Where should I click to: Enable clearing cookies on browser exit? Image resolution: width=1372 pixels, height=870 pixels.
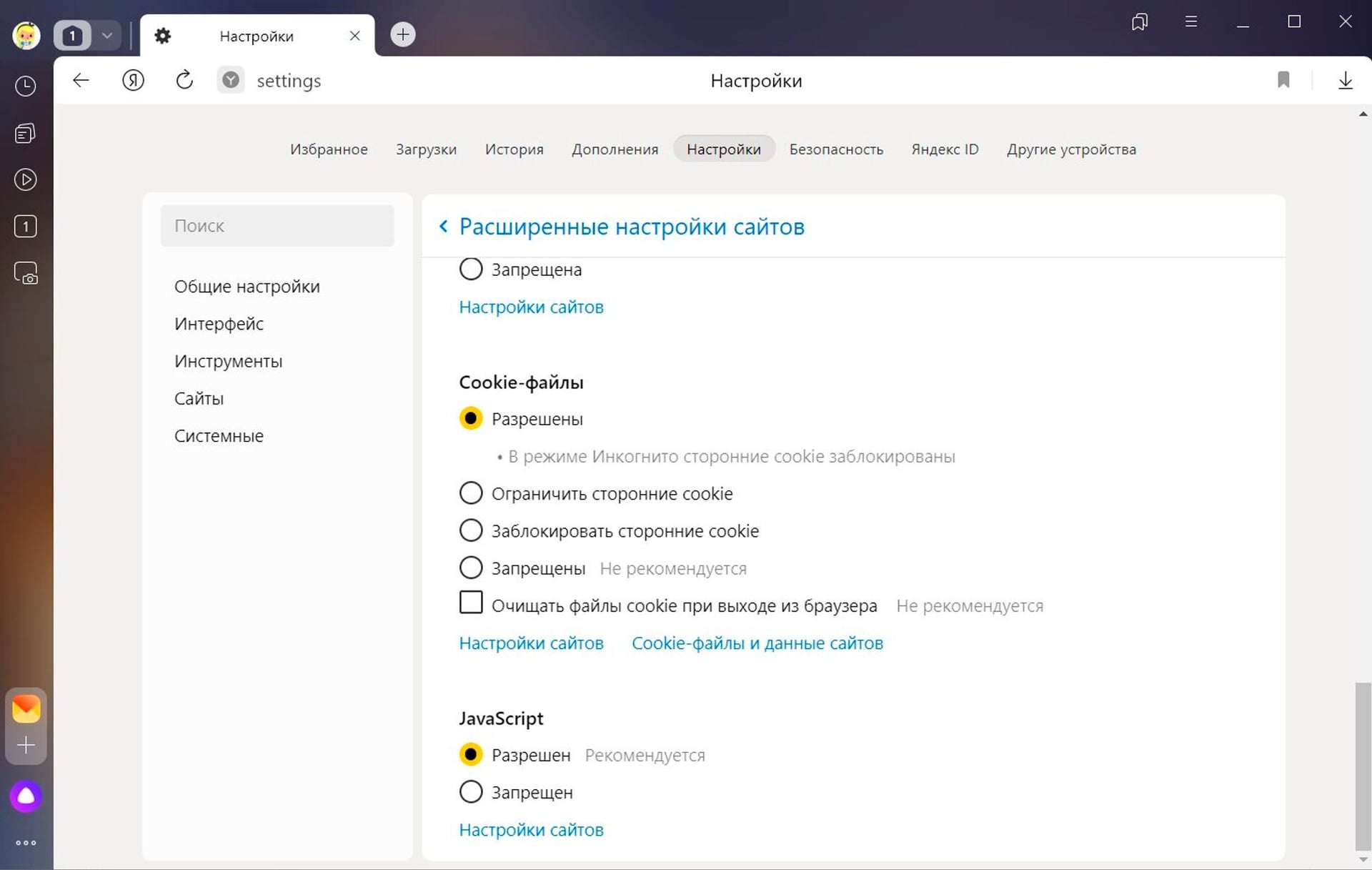(471, 603)
